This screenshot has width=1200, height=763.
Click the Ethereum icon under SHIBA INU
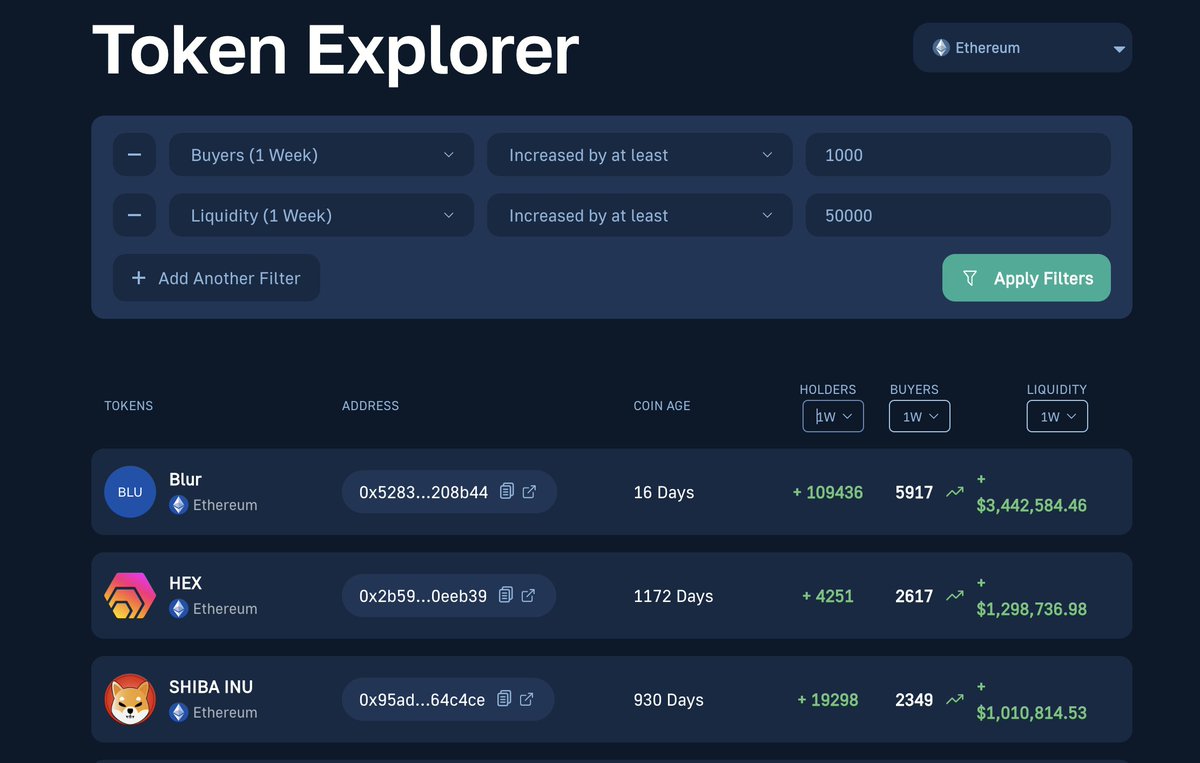[x=178, y=713]
